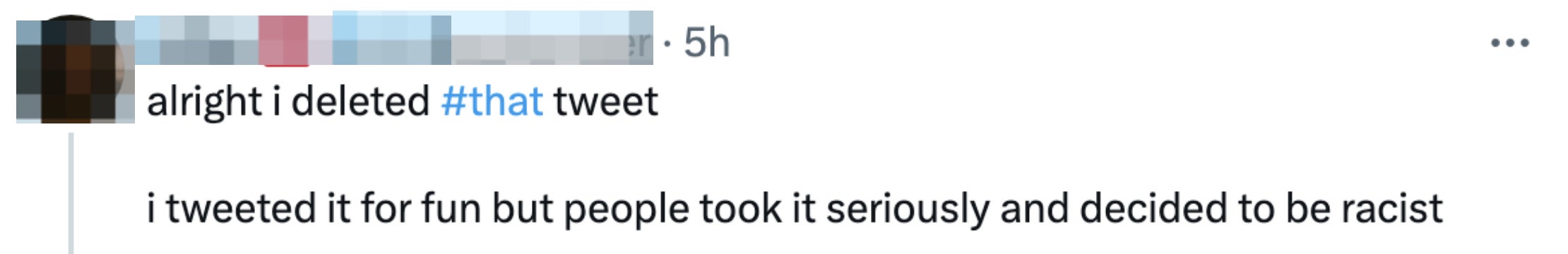Click the word "alright" in the tweet
Image resolution: width=1568 pixels, height=254 pixels.
coord(204,102)
